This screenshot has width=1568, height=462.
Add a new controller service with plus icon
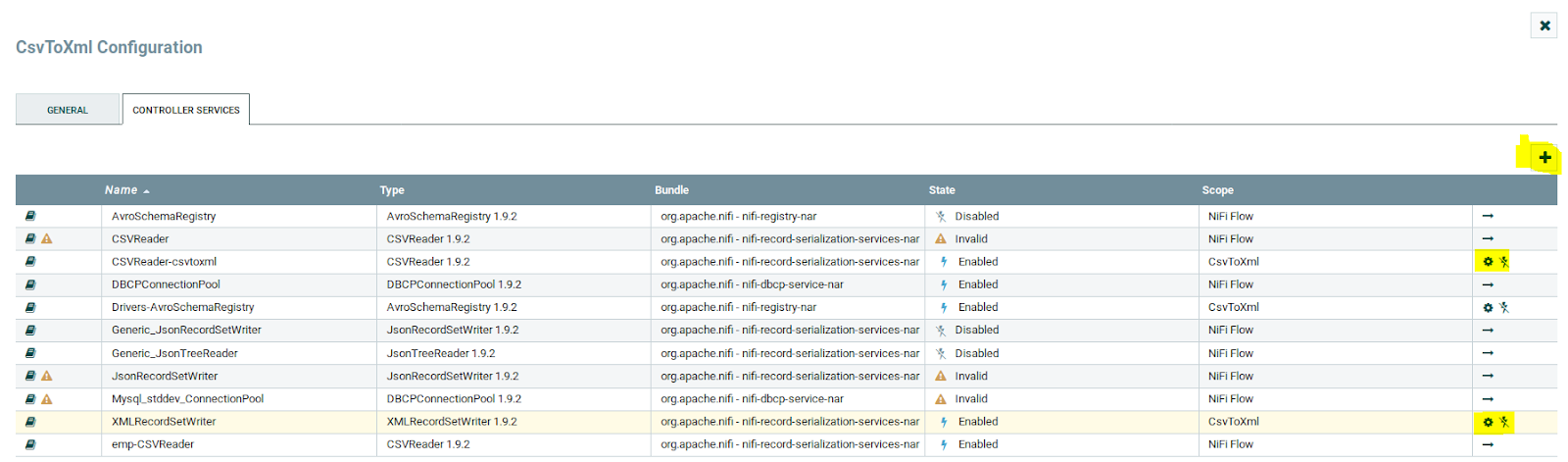coord(1544,158)
